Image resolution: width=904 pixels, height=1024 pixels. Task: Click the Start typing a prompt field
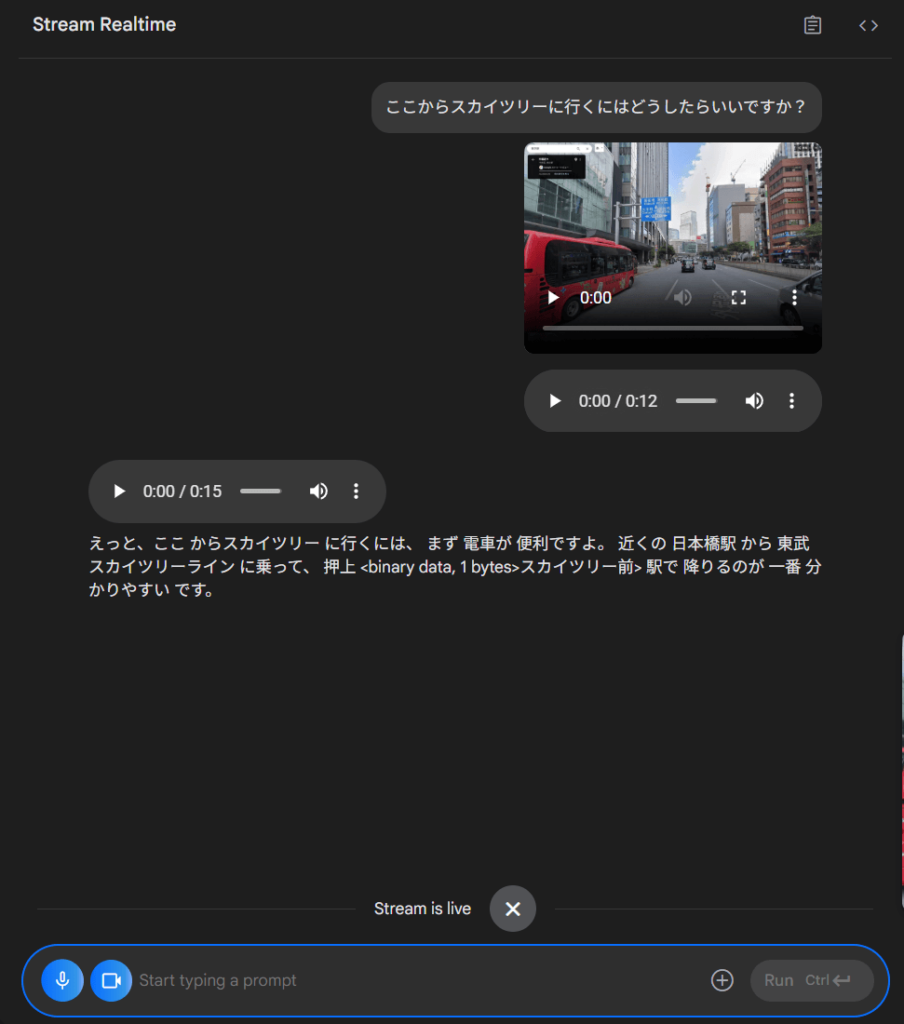420,980
